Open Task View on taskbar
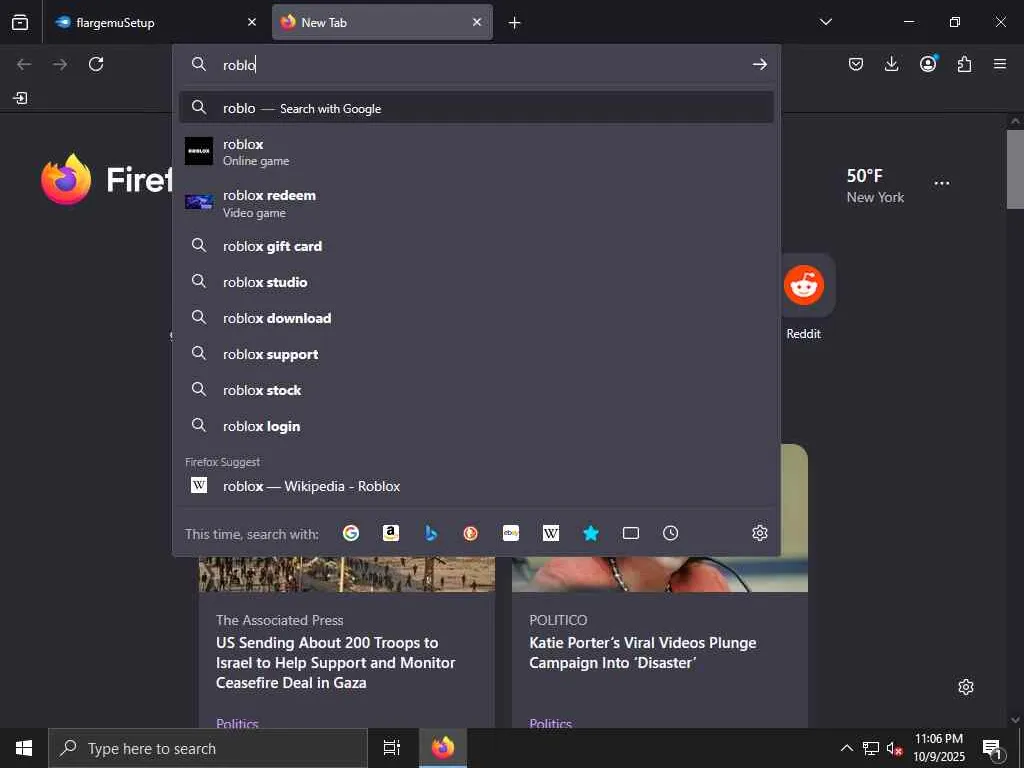 392,748
